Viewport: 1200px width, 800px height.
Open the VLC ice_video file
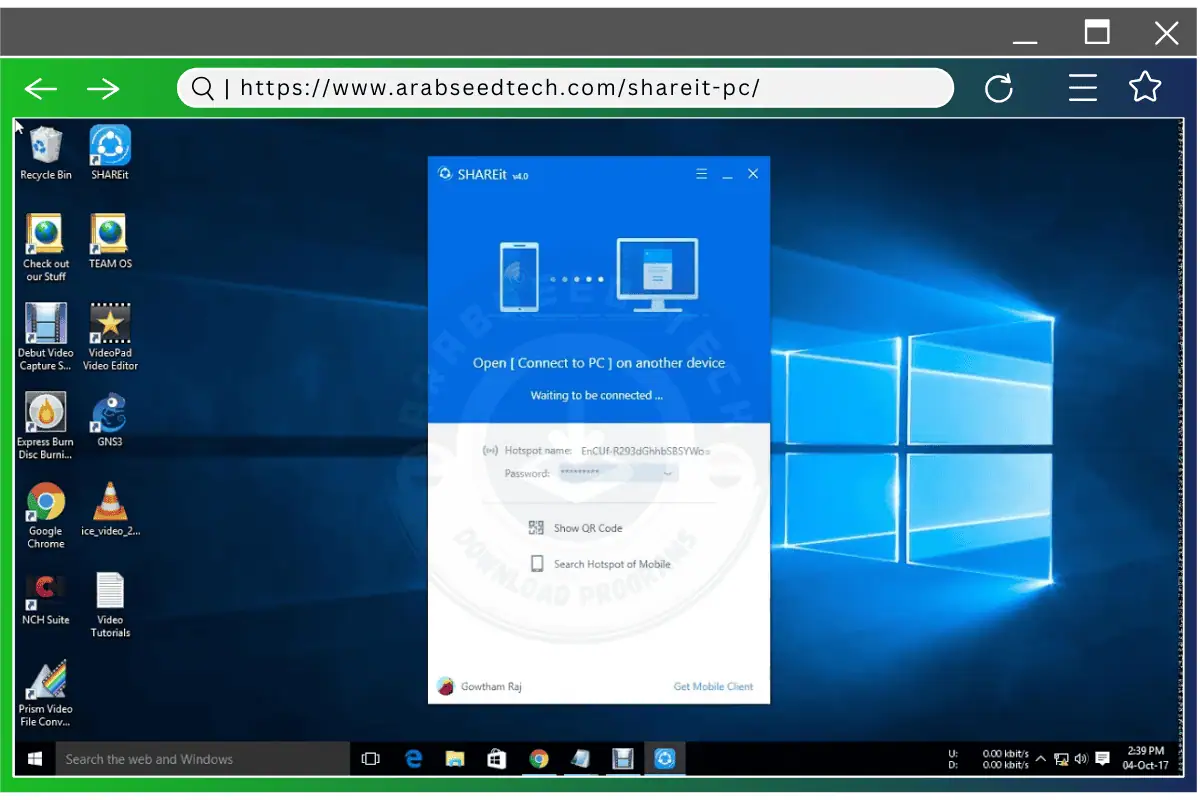[110, 503]
